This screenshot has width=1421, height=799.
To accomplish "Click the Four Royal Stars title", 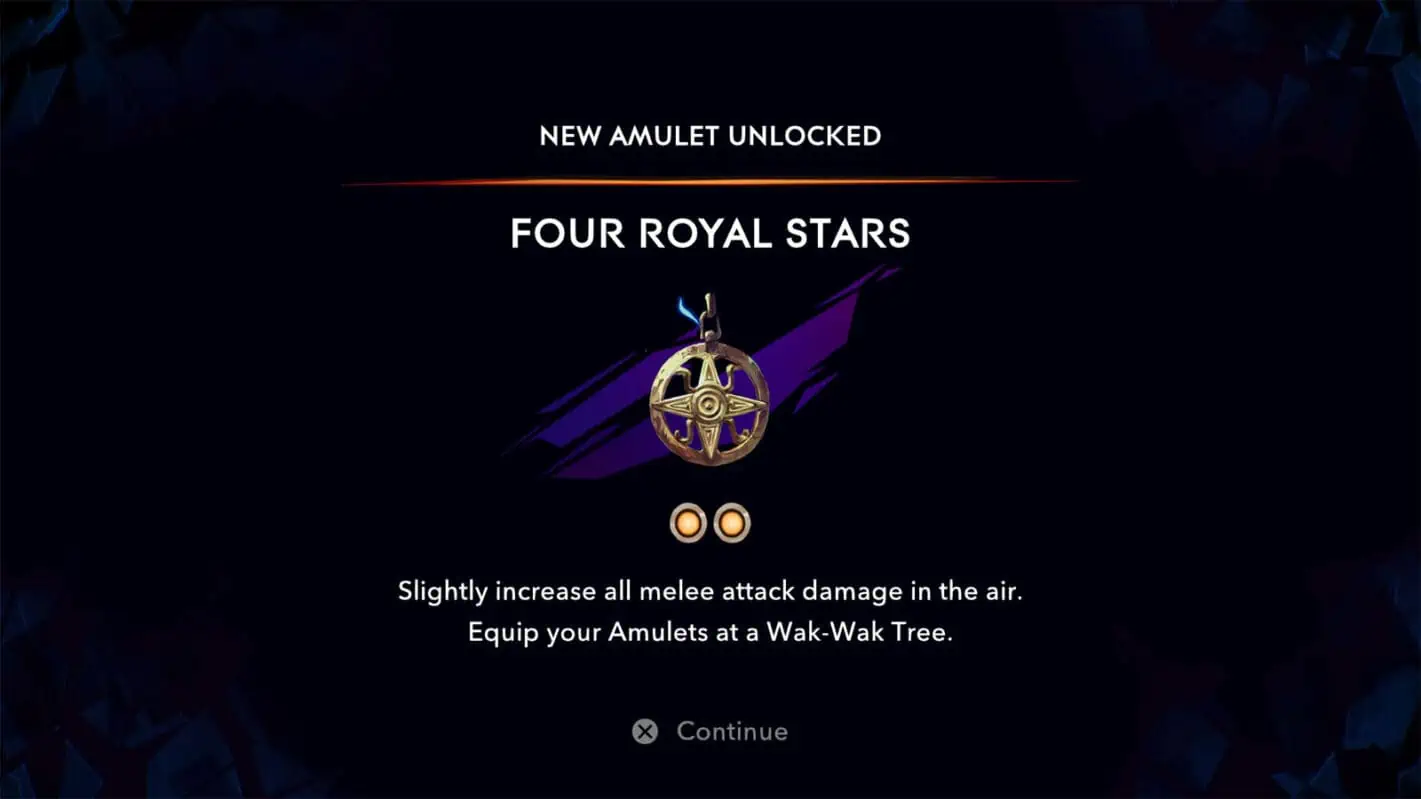I will [x=710, y=233].
